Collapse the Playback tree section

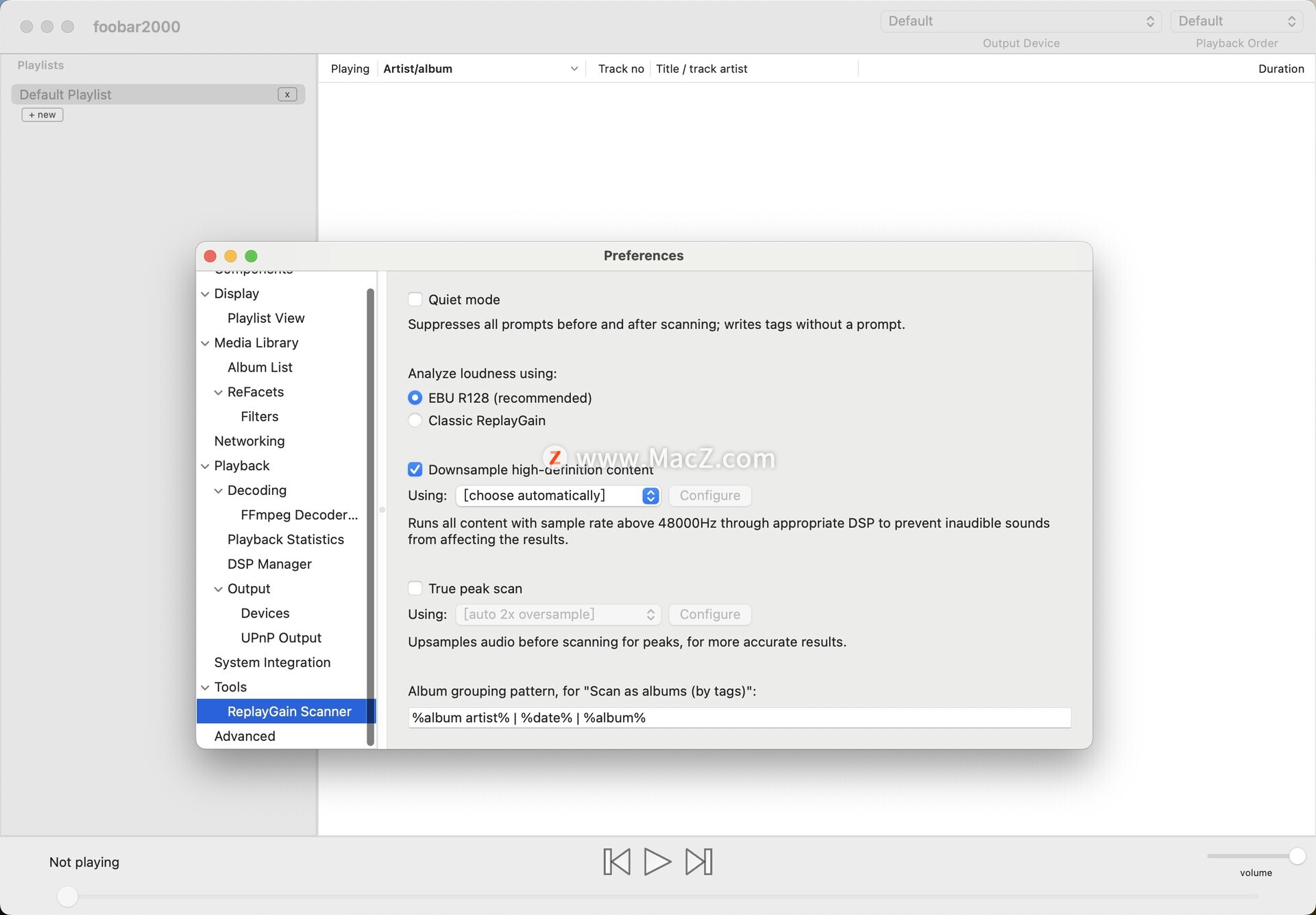tap(205, 466)
